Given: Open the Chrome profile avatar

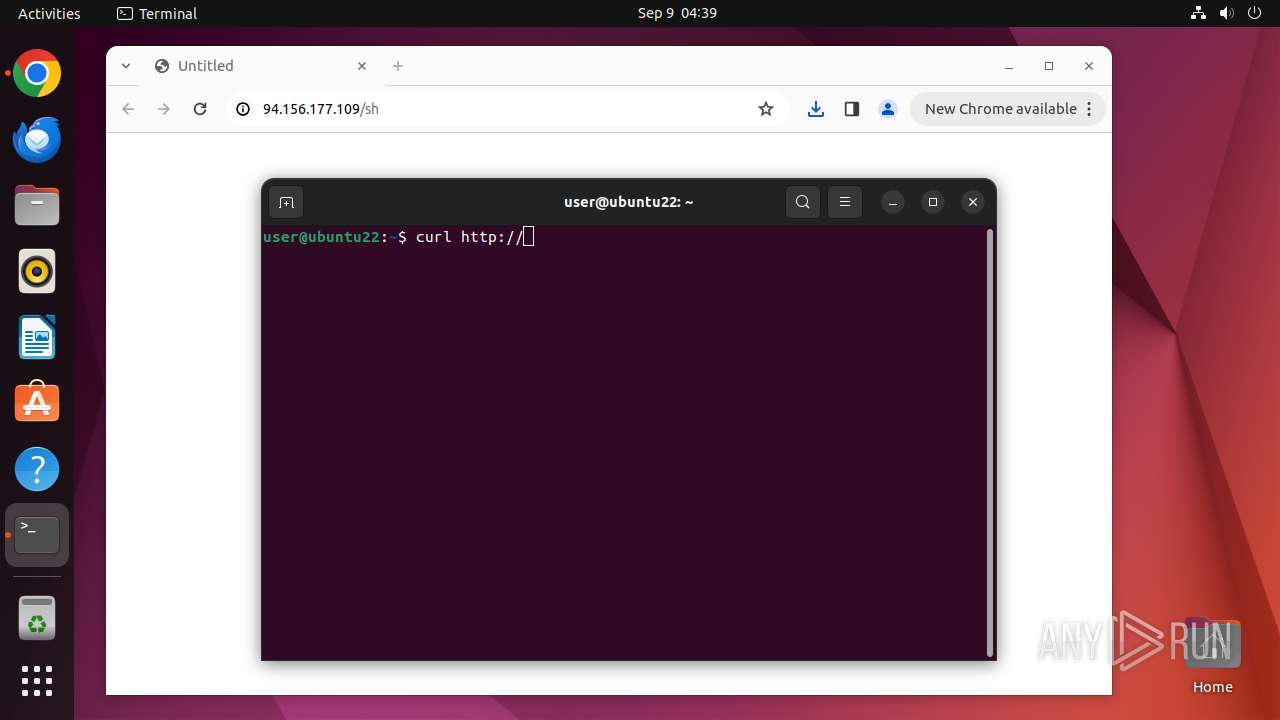Looking at the screenshot, I should pyautogui.click(x=888, y=109).
